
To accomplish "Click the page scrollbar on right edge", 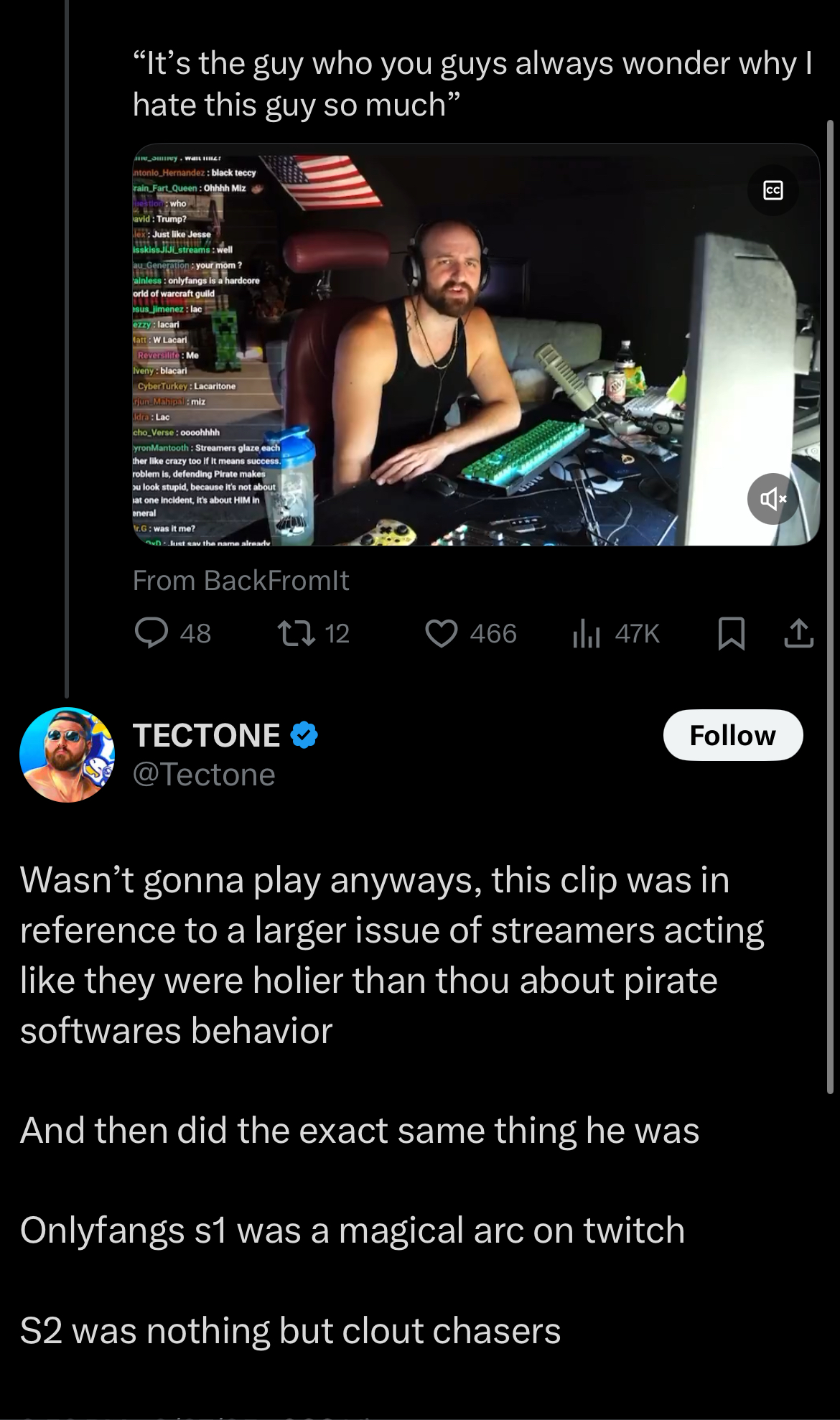I will click(831, 607).
